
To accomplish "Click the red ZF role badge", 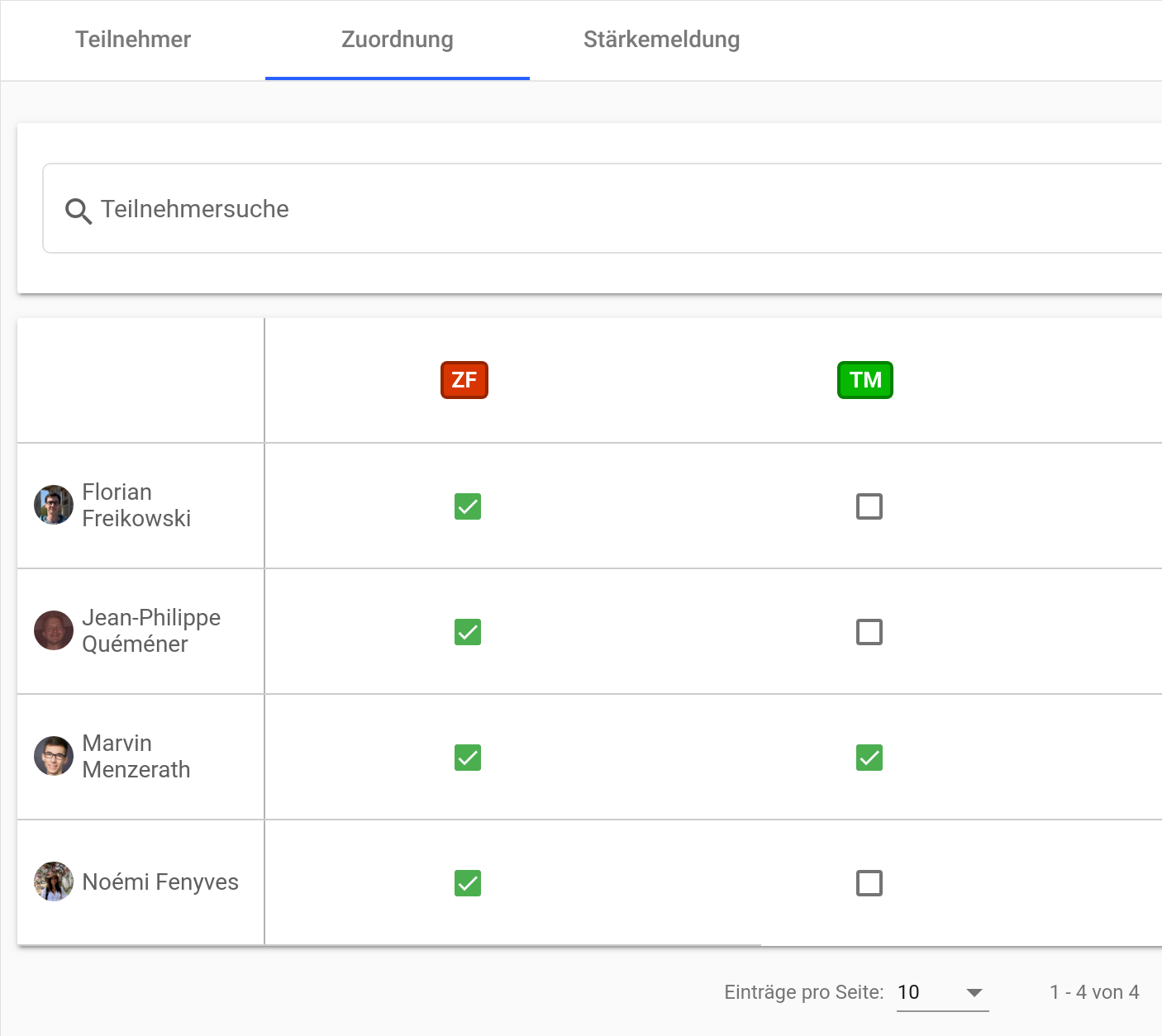I will (464, 380).
